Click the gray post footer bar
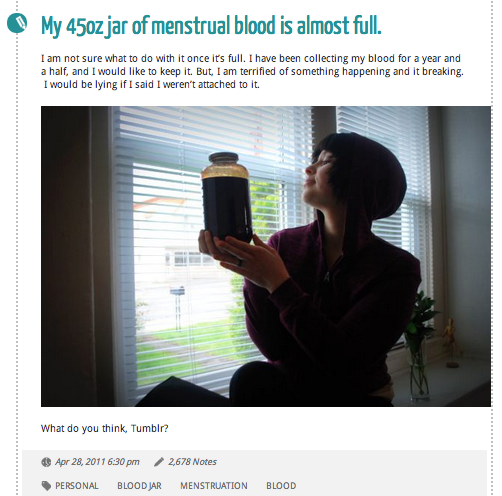This screenshot has width=502, height=496. click(254, 473)
